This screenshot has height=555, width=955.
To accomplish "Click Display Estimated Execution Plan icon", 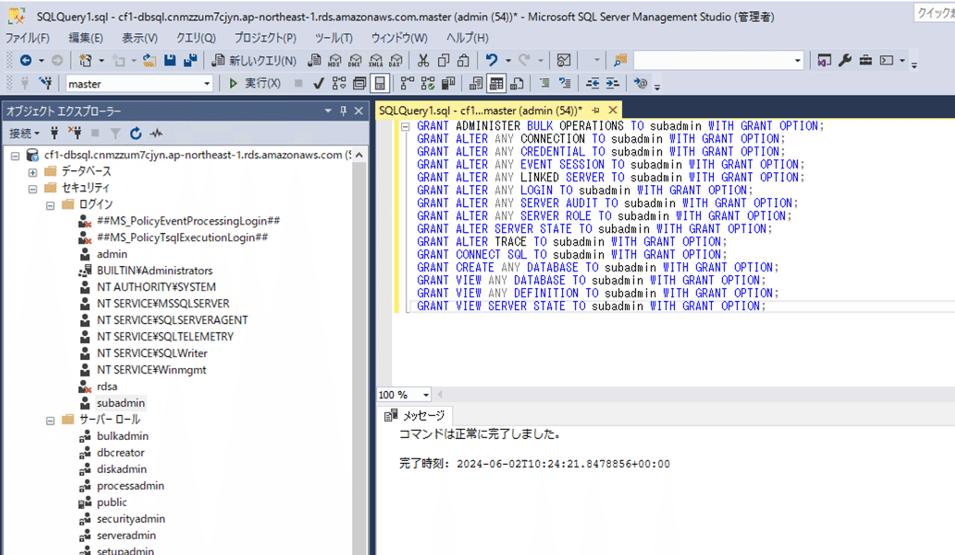I will [x=339, y=83].
